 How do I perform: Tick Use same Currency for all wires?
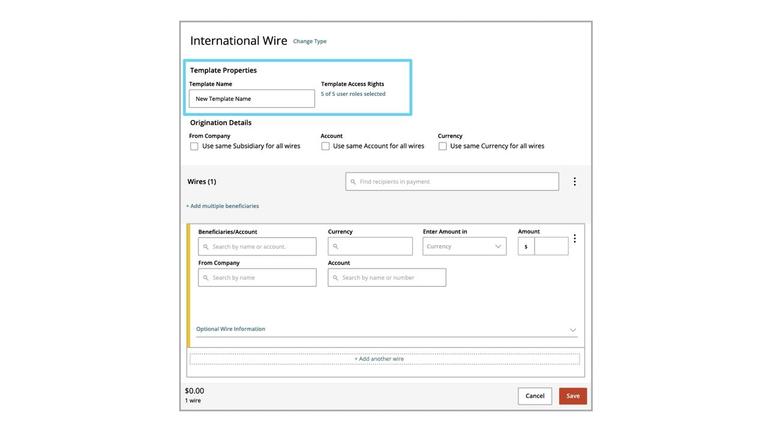443,146
